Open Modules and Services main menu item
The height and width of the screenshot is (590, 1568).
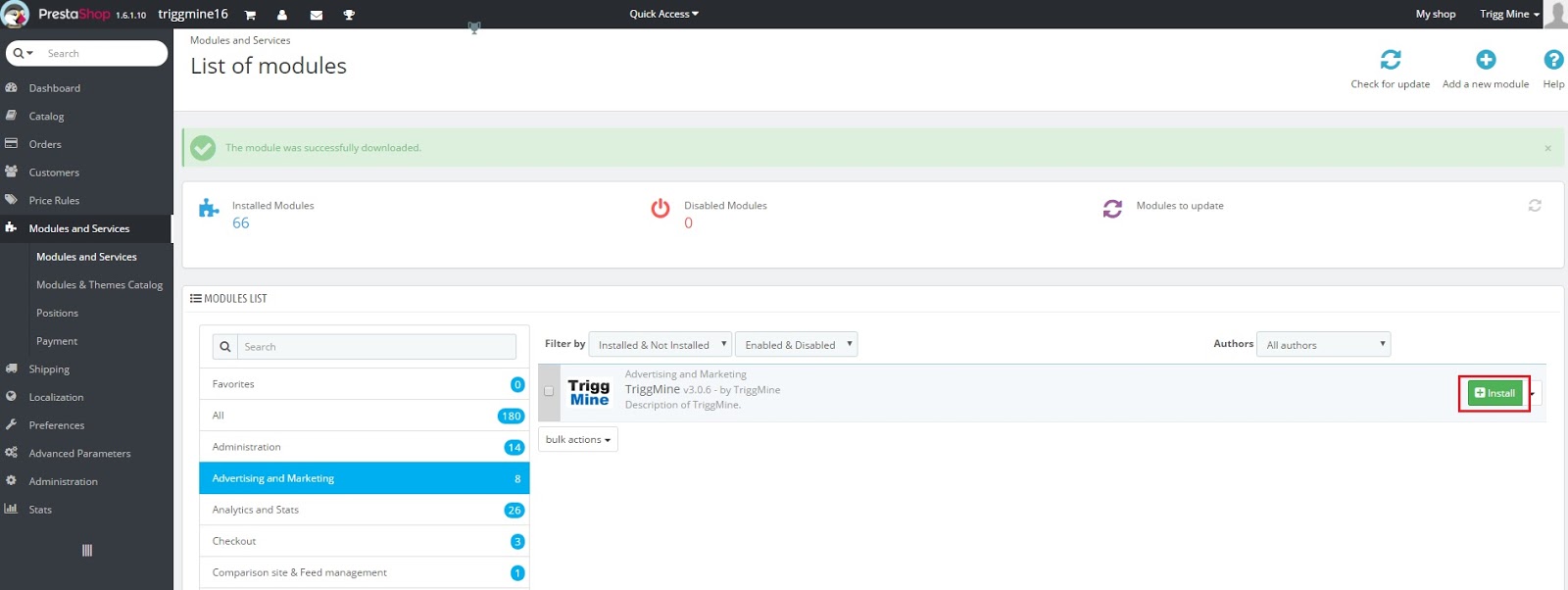point(86,228)
